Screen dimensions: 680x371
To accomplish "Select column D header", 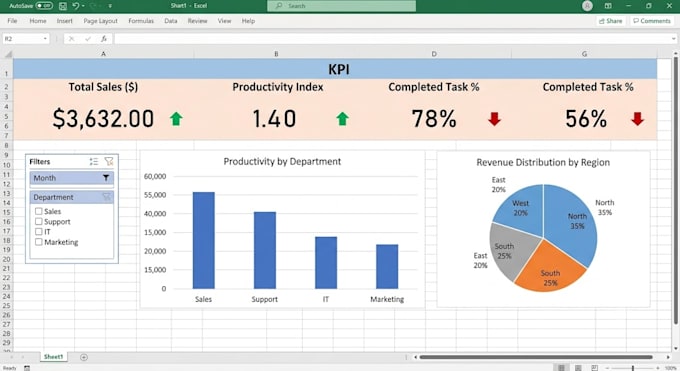I will click(x=434, y=54).
